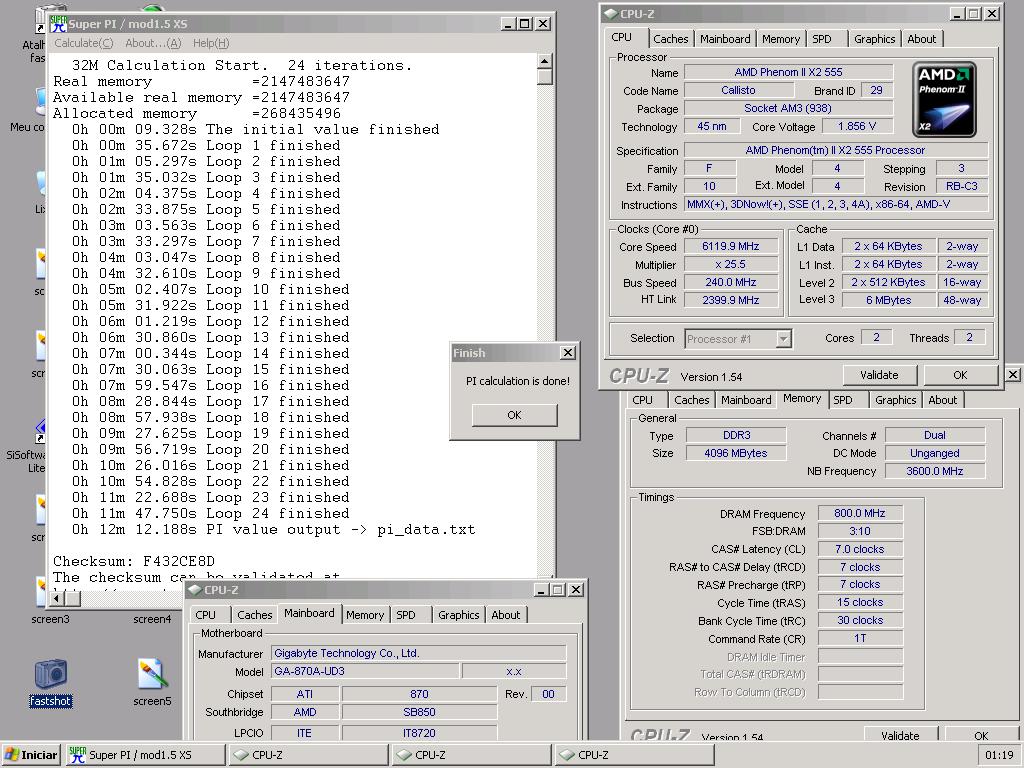
Task: Open the Help menu in Super PI
Action: (211, 43)
